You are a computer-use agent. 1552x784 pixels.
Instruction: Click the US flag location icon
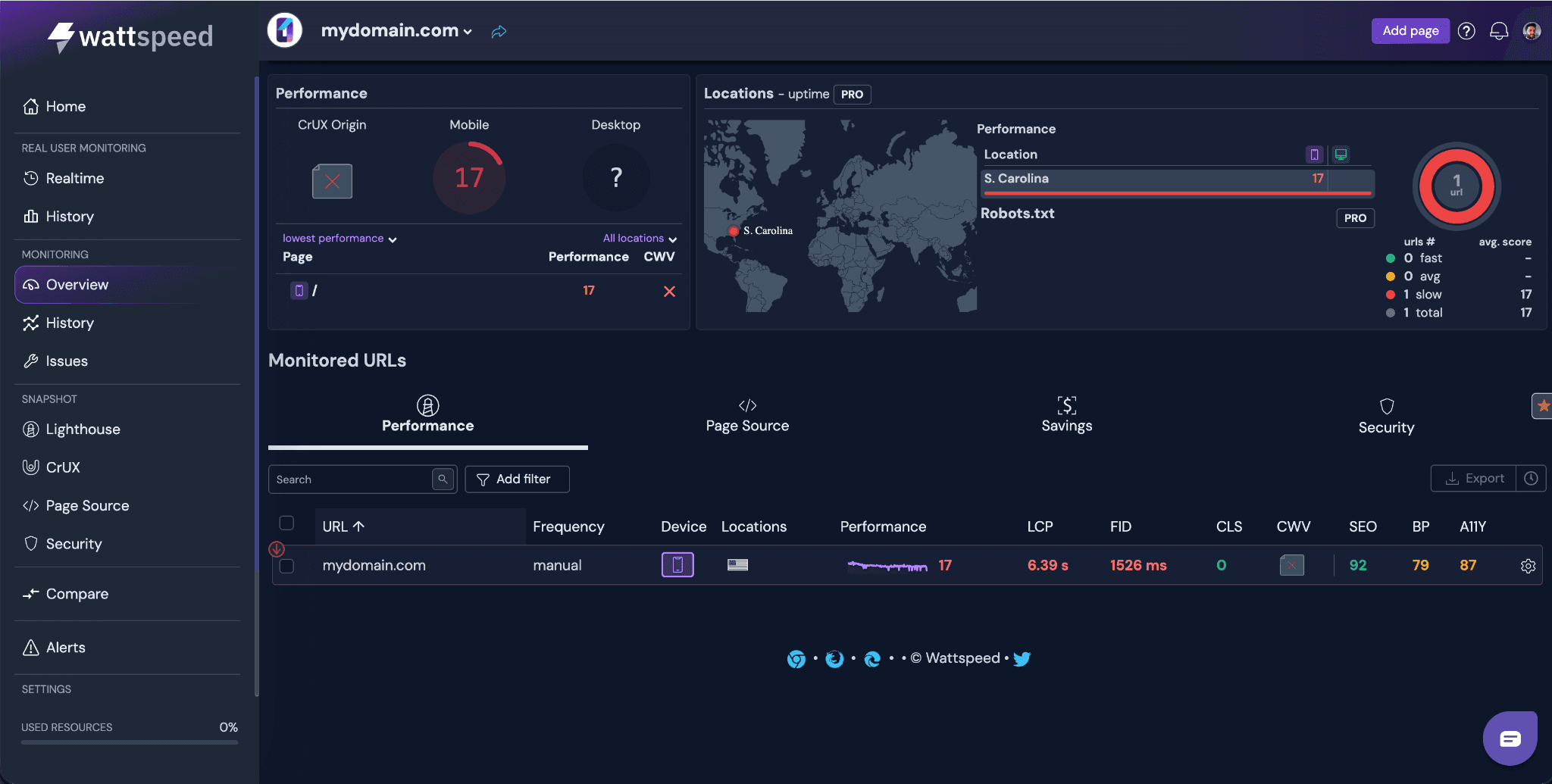point(737,565)
